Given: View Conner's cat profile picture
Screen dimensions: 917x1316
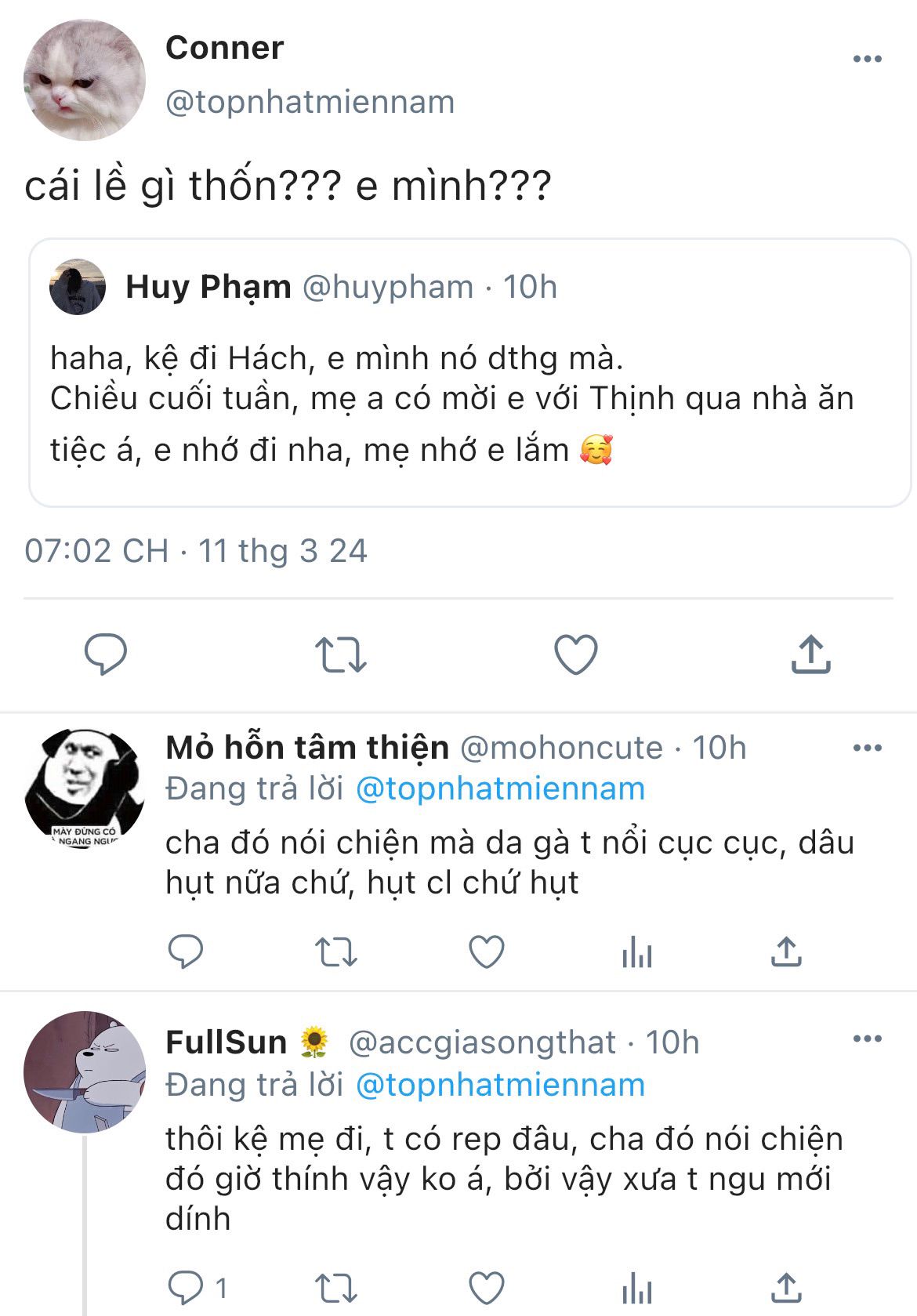Looking at the screenshot, I should click(85, 80).
